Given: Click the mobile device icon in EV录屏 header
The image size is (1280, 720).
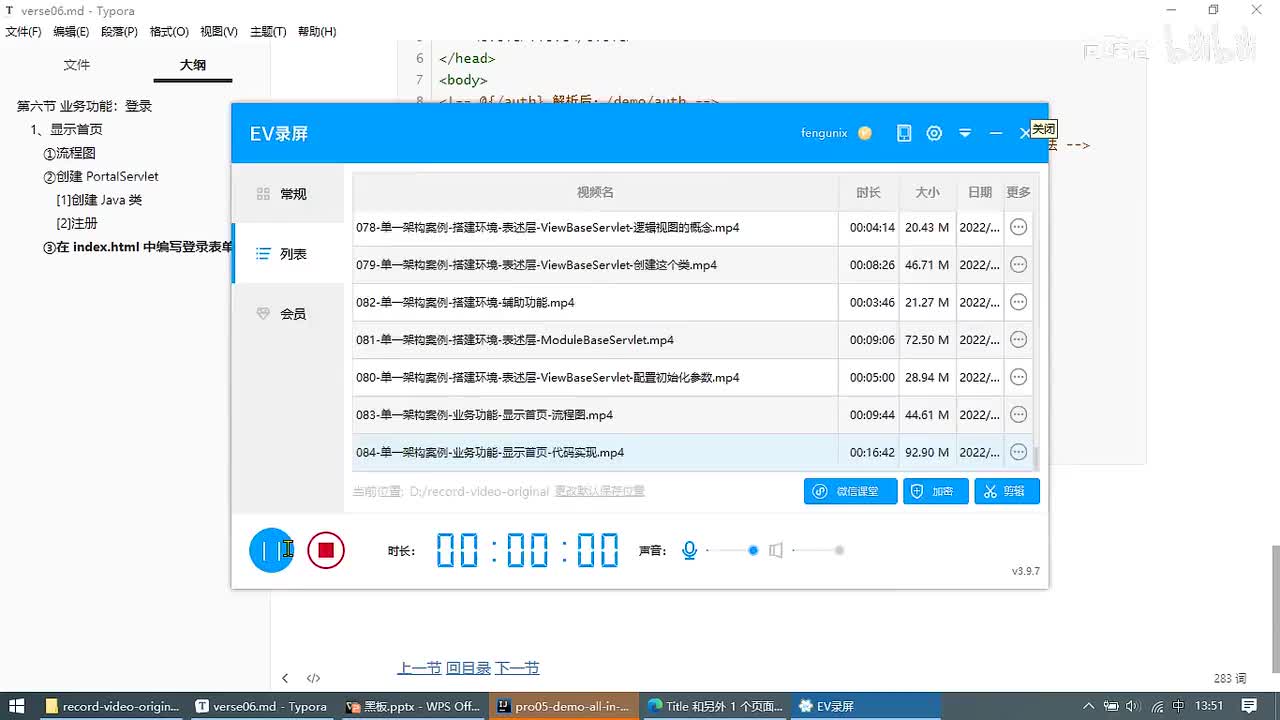Looking at the screenshot, I should tap(904, 133).
